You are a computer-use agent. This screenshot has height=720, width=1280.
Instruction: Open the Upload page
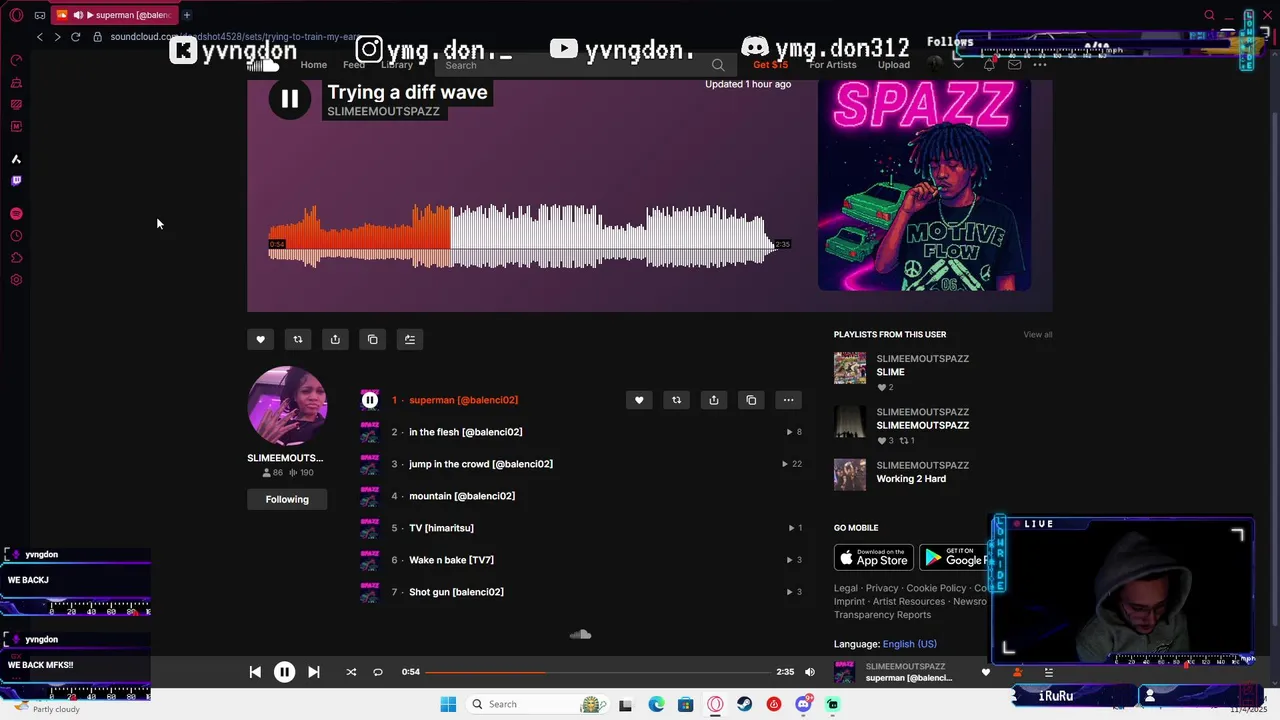[894, 65]
